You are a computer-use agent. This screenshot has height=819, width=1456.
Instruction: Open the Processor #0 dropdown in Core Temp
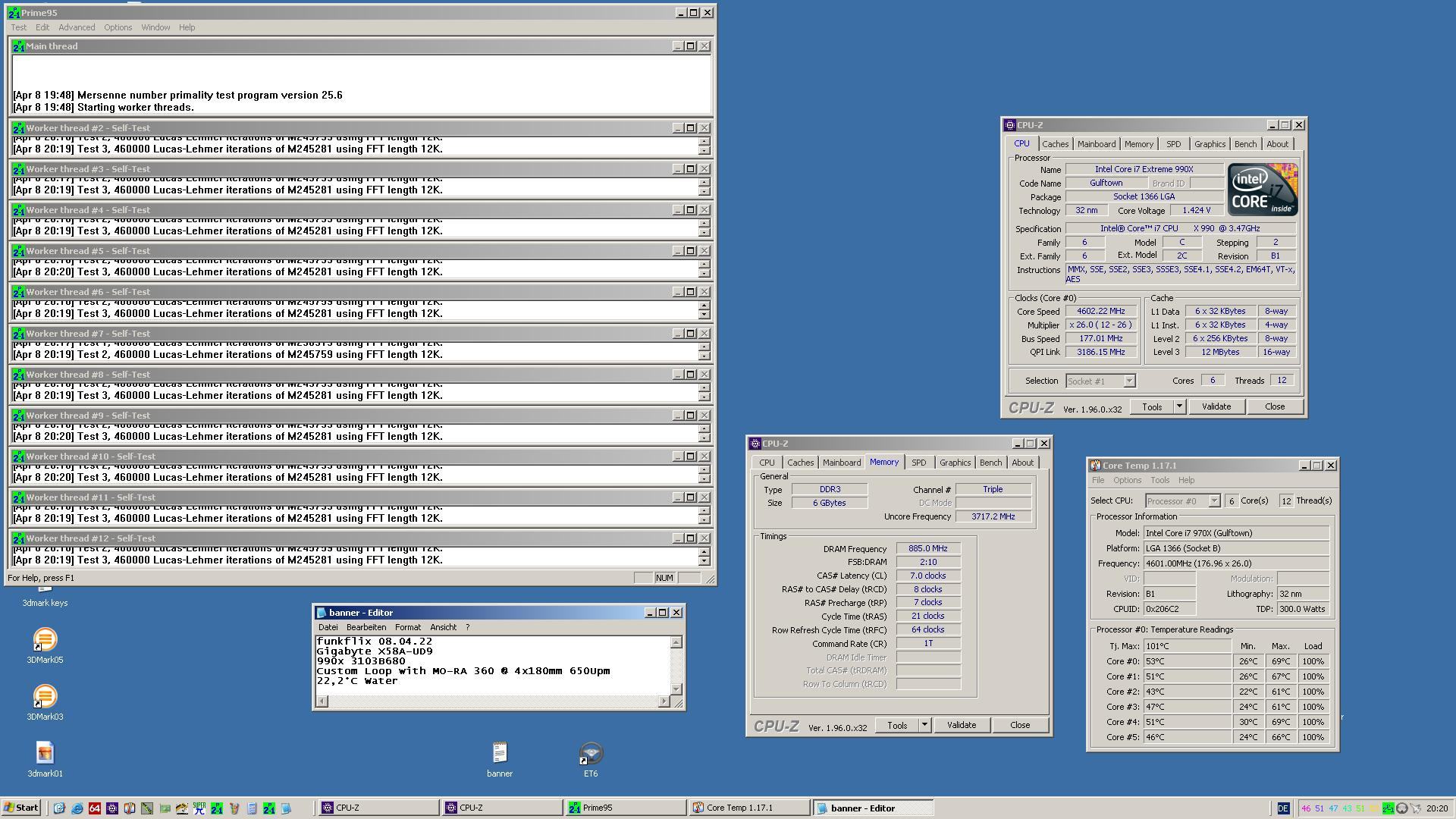[x=1214, y=500]
